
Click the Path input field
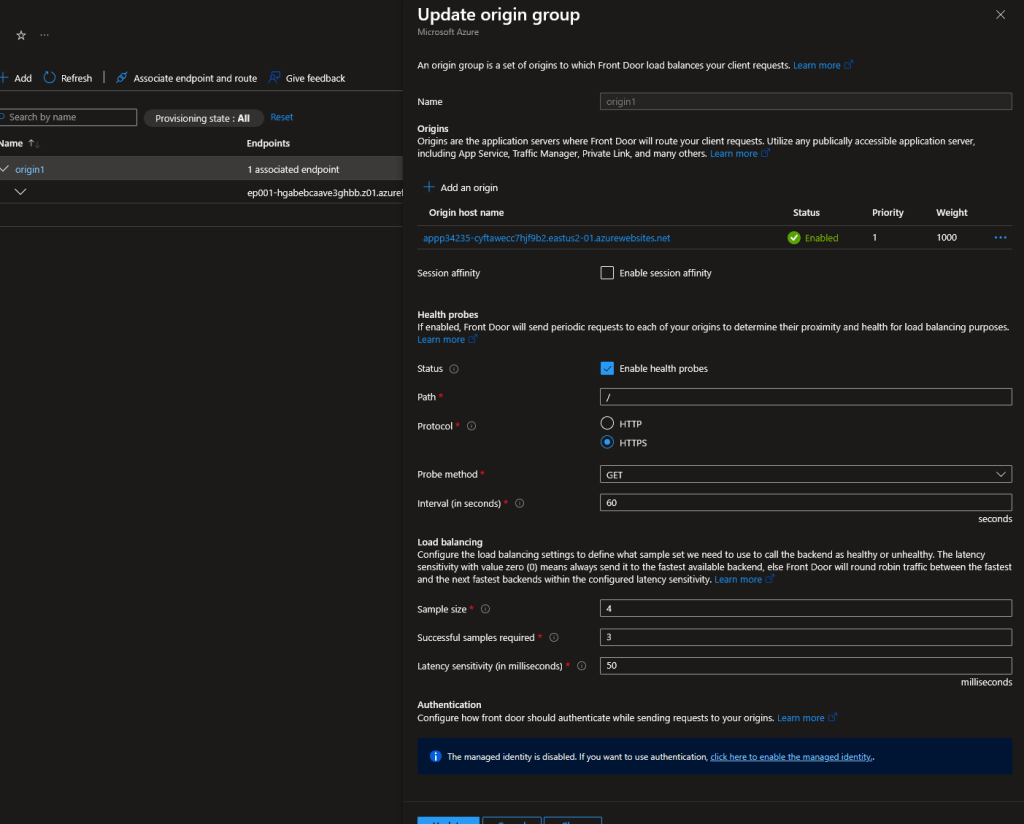[805, 397]
